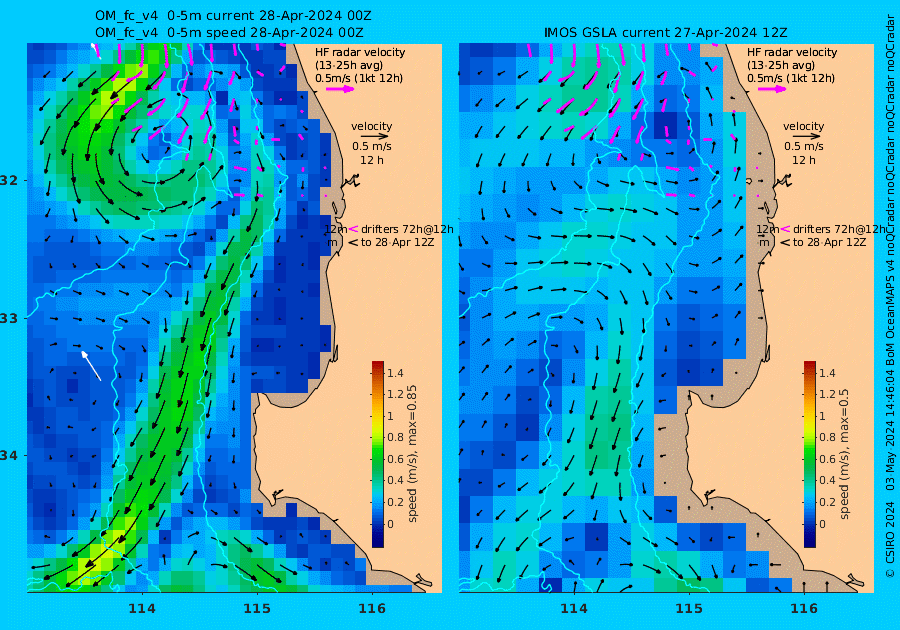Click 'speed (m/s), max=0.5' colorbar label

(844, 454)
